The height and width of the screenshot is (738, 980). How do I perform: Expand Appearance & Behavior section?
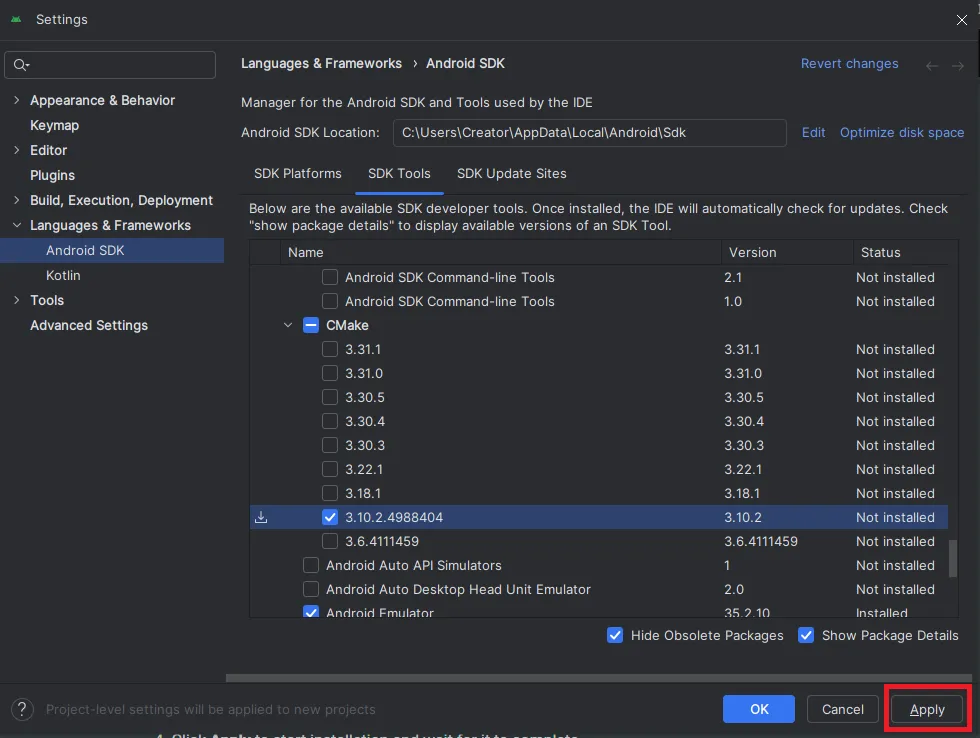tap(17, 100)
